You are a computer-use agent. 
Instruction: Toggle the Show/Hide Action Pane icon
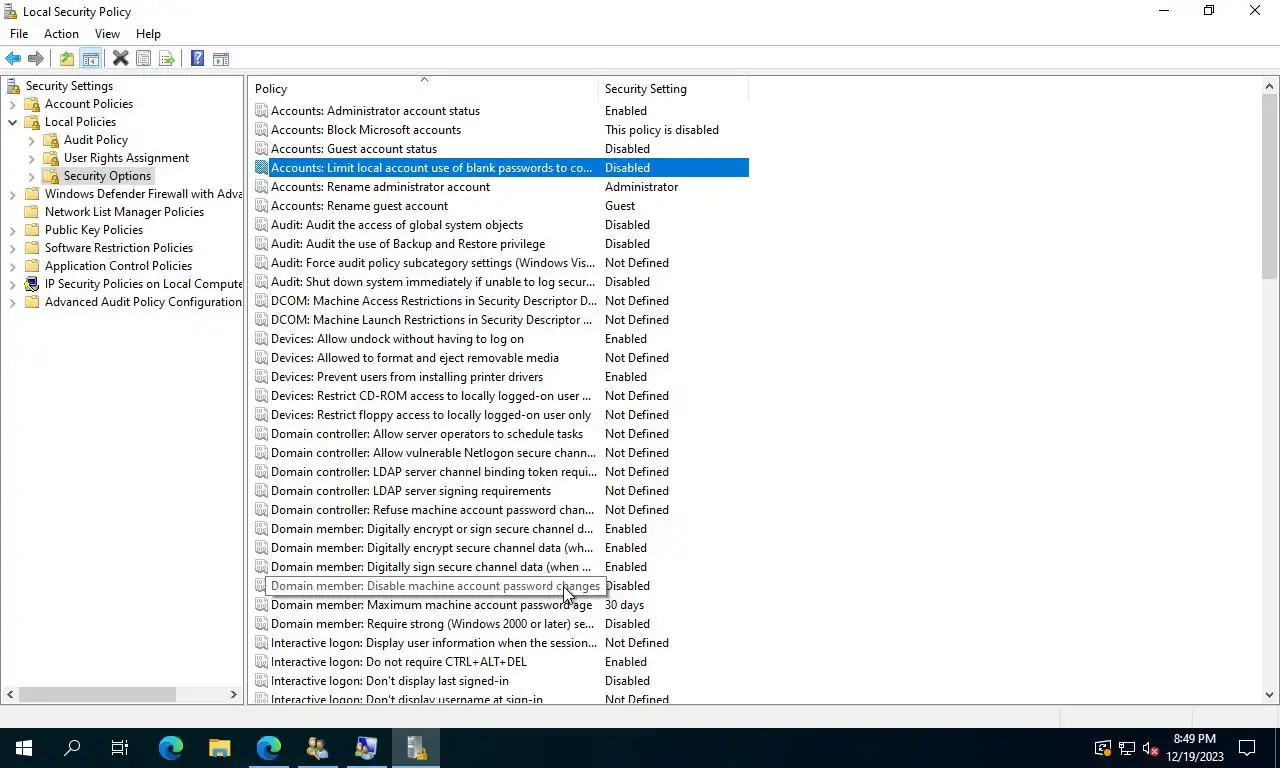(x=221, y=59)
